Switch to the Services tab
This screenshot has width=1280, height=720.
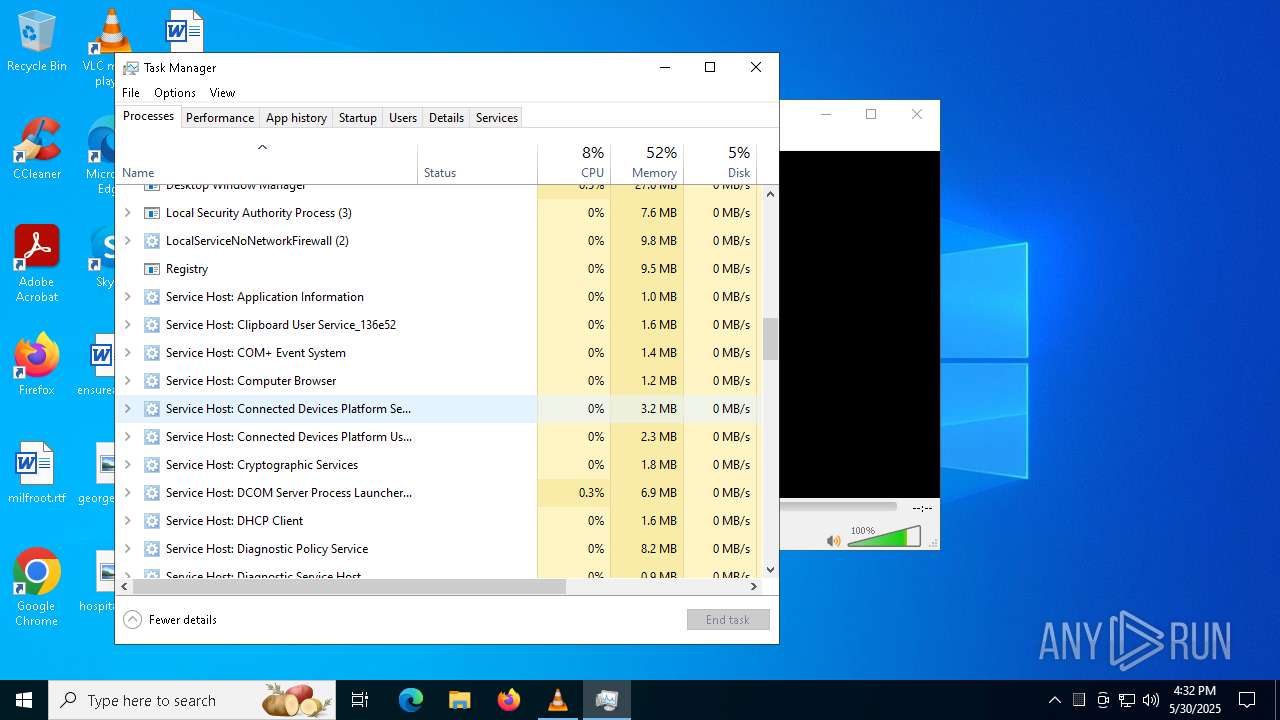(x=497, y=118)
